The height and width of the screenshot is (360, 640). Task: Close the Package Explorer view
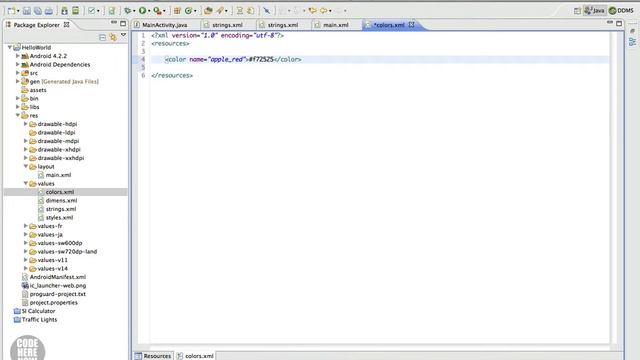(x=66, y=24)
